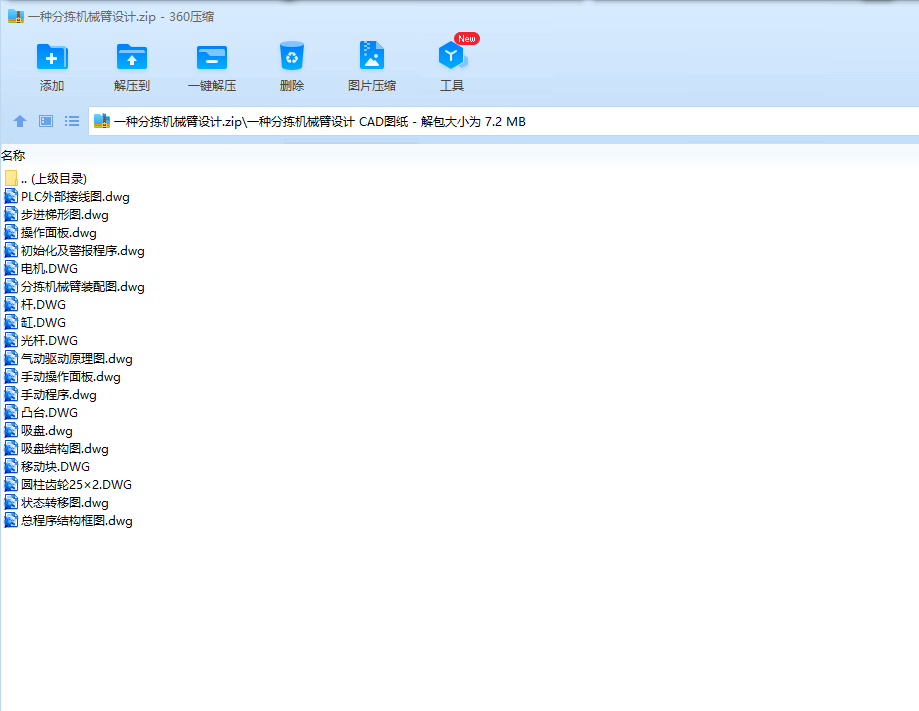The width and height of the screenshot is (919, 711).
Task: Select file 总程序结构框图.dwg
Action: (x=77, y=521)
